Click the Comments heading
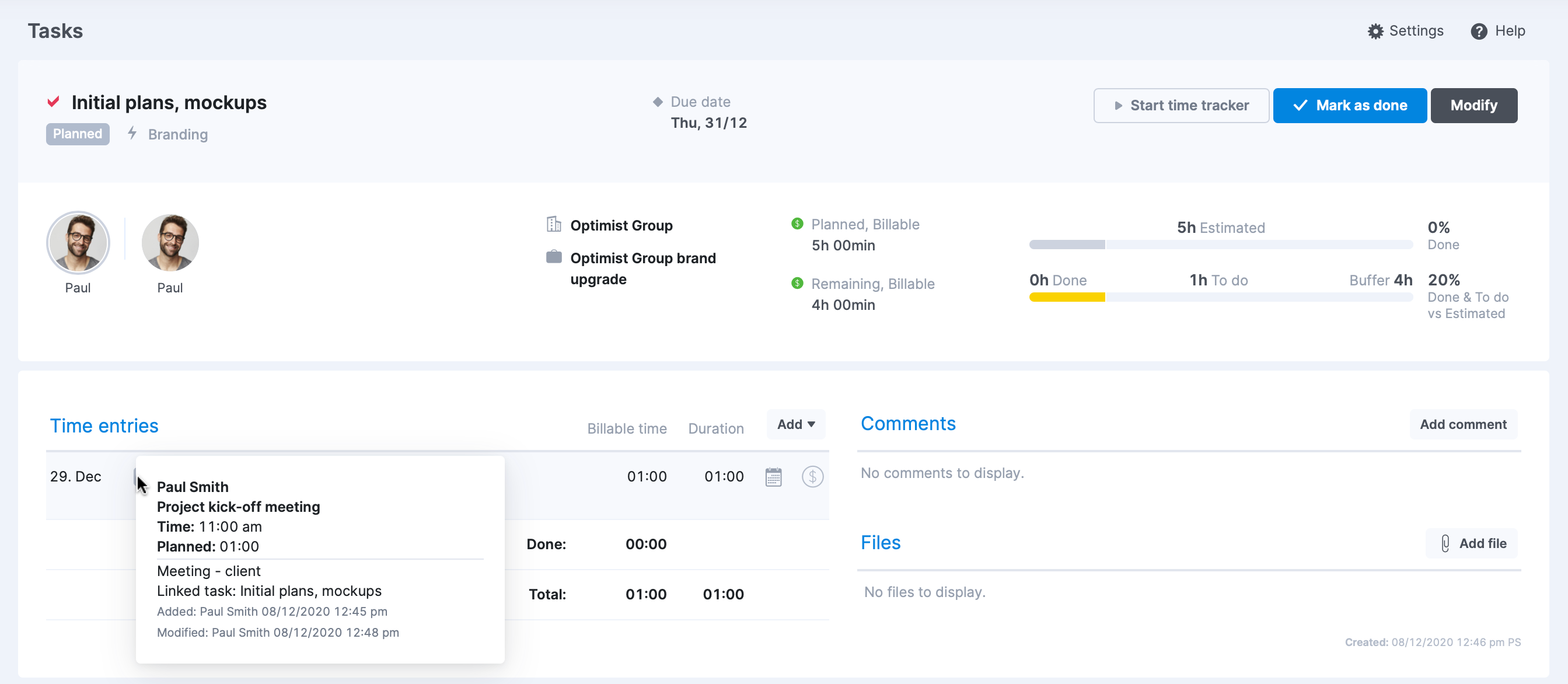The image size is (1568, 684). pyautogui.click(x=907, y=424)
